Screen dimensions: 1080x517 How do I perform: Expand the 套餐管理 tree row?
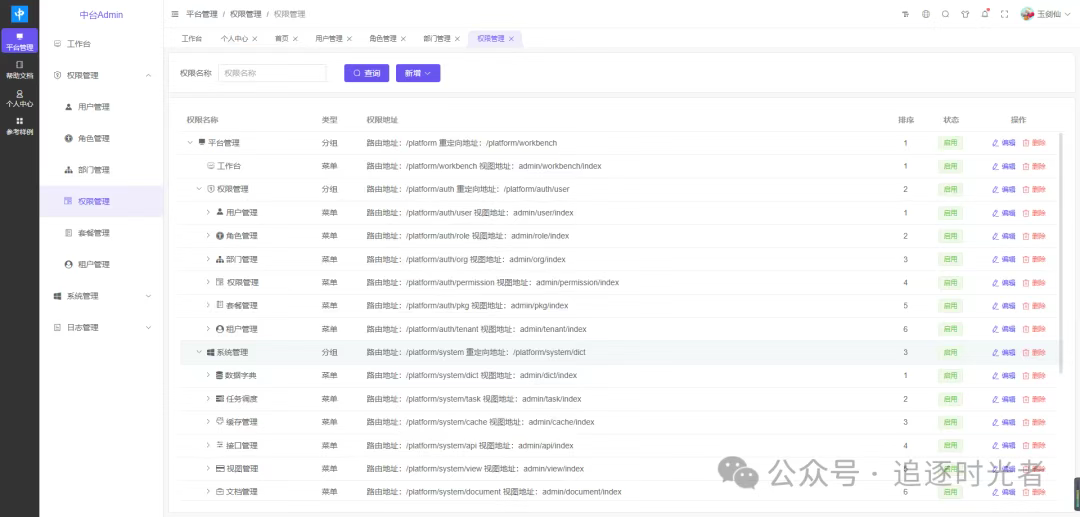[209, 306]
